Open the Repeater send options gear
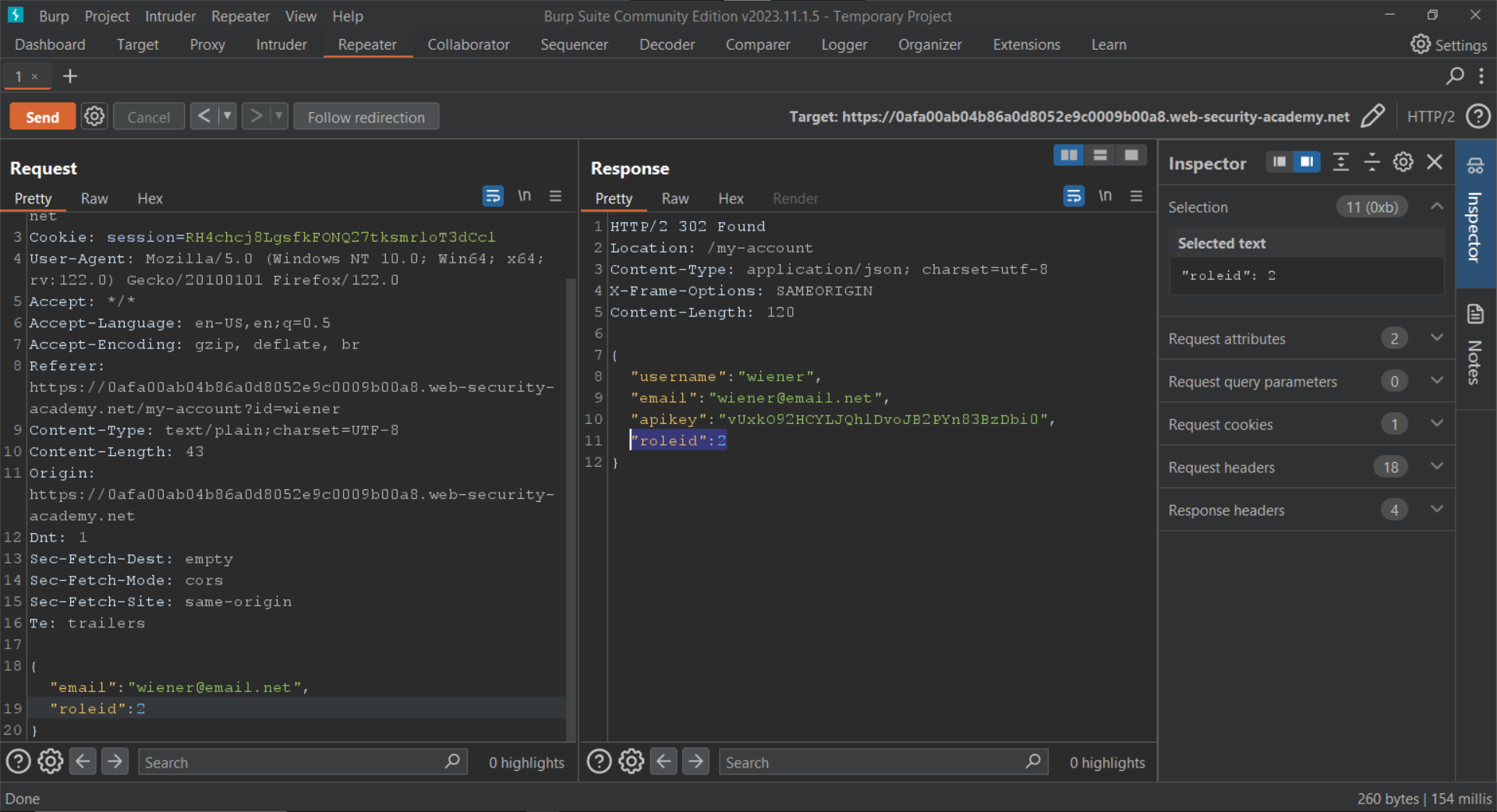 click(x=94, y=117)
